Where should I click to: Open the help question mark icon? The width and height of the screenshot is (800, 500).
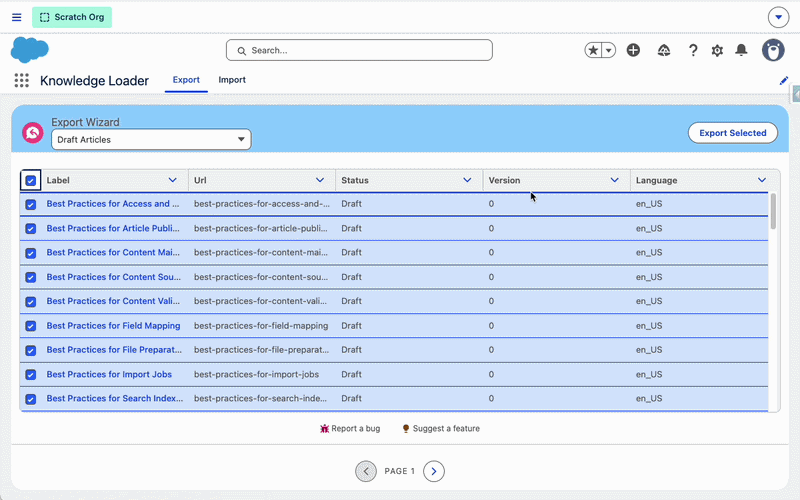click(x=693, y=50)
